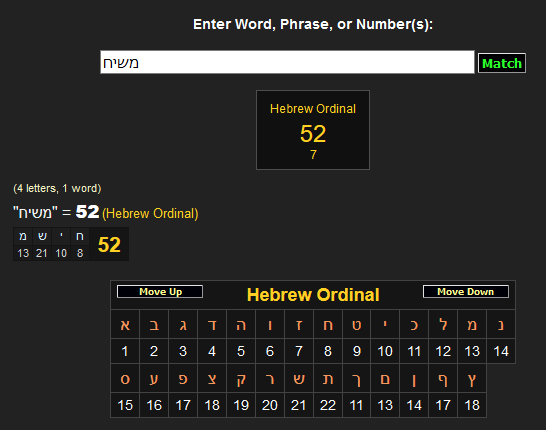Click the Move Up button

160,292
